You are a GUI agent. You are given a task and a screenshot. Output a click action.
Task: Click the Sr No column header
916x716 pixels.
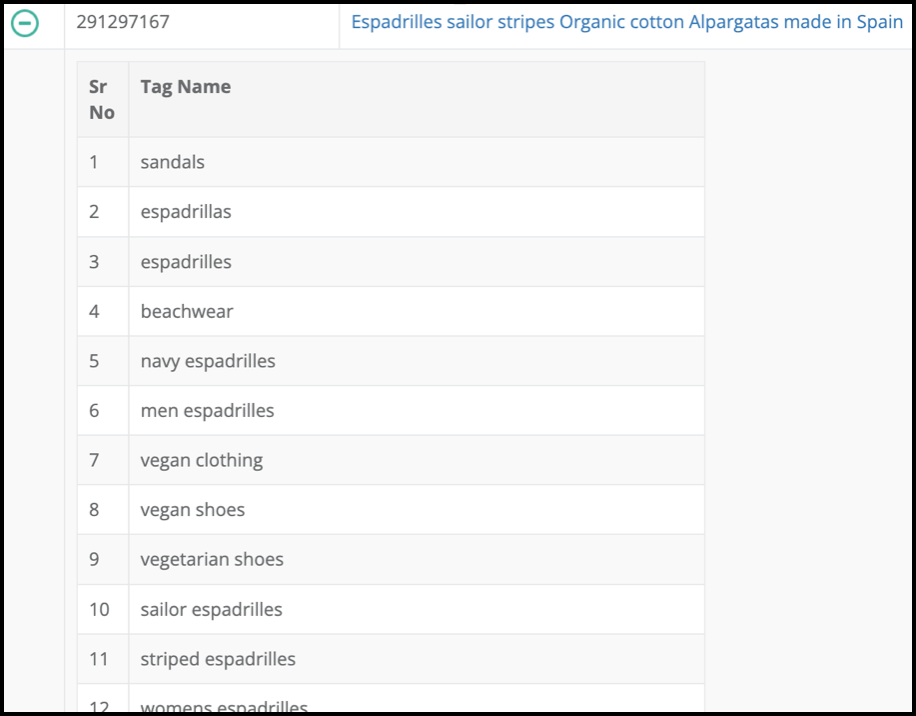pyautogui.click(x=102, y=100)
